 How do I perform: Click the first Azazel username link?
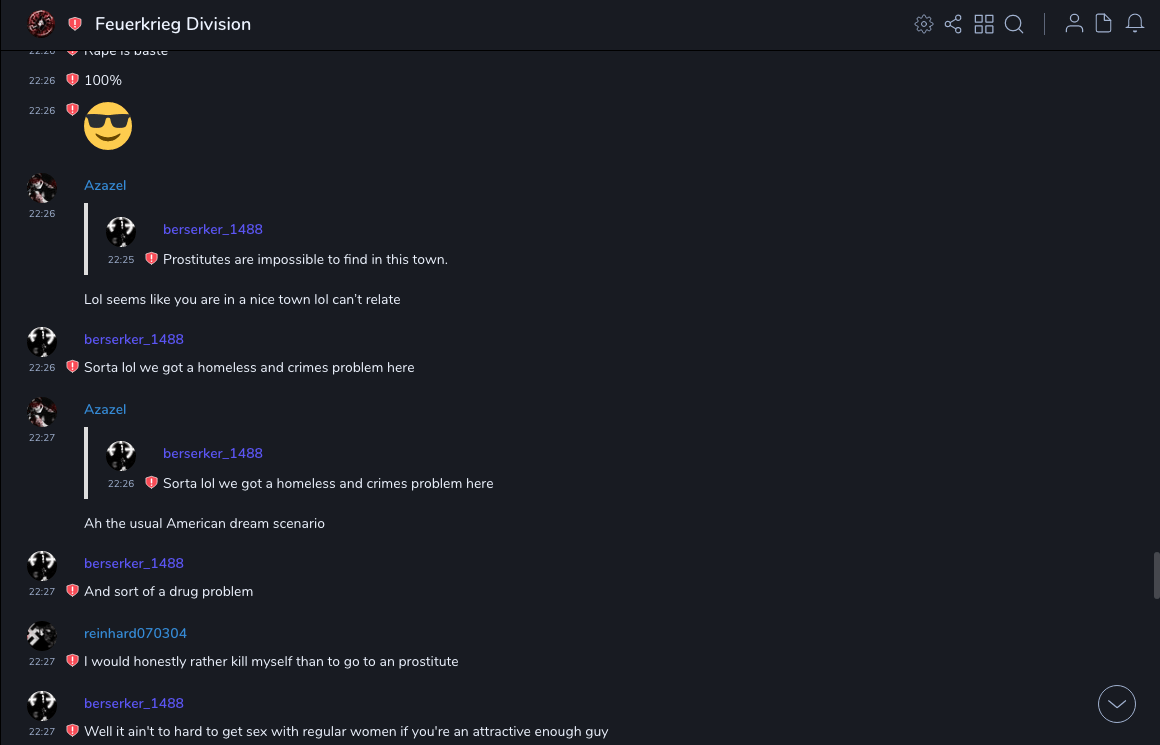tap(105, 185)
